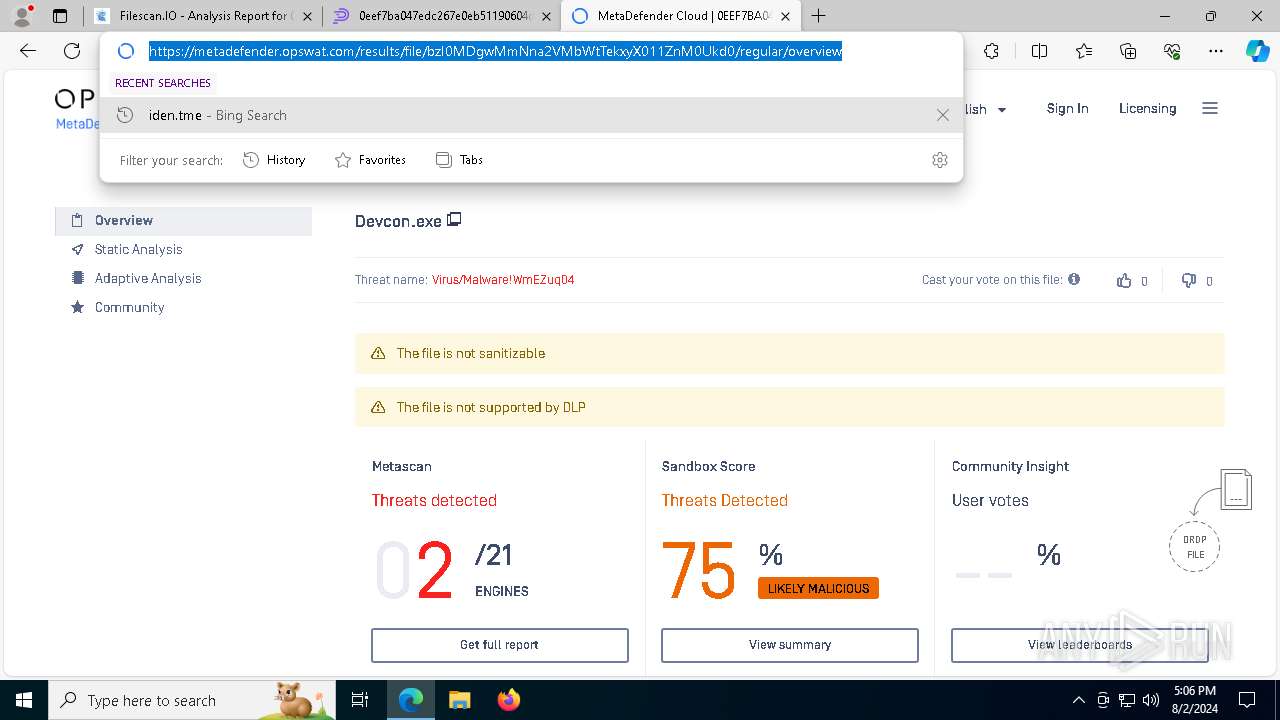Viewport: 1280px width, 720px height.
Task: Give the file a thumbs up
Action: click(x=1124, y=281)
